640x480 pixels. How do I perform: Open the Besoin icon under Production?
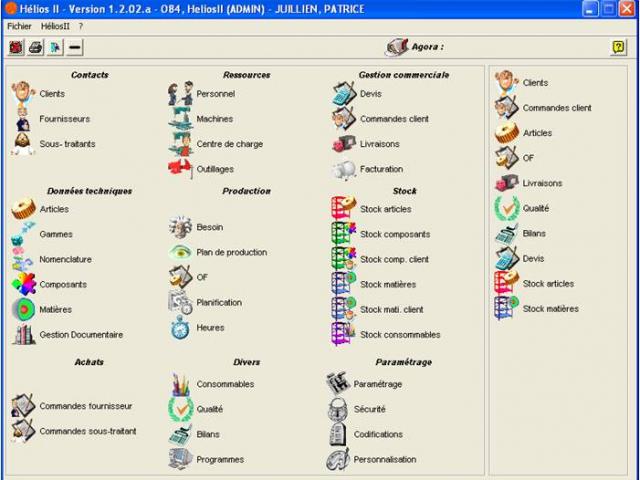[x=180, y=227]
